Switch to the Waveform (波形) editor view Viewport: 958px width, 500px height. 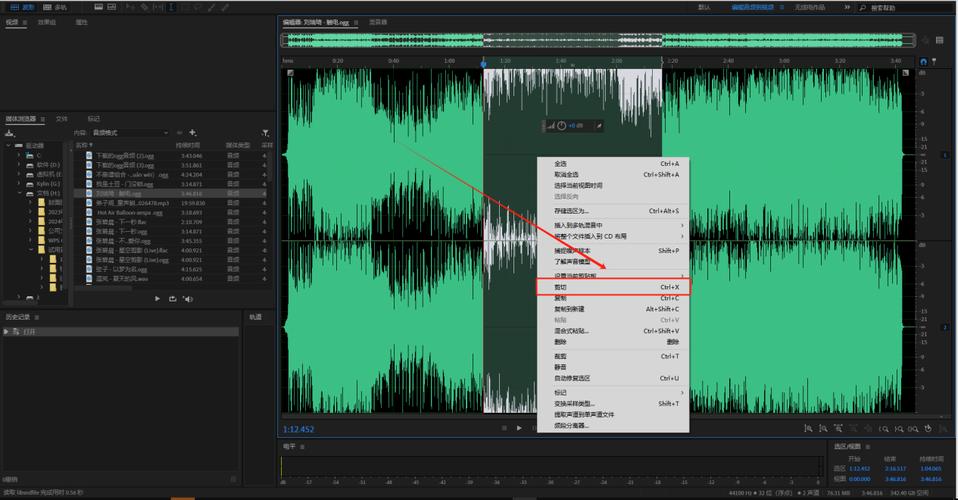pyautogui.click(x=21, y=7)
